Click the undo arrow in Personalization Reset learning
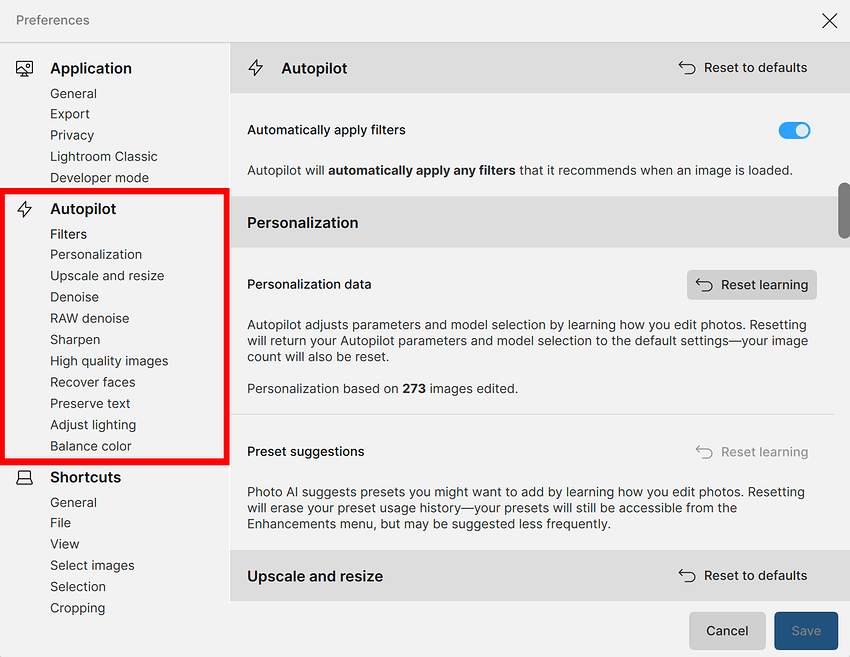 pyautogui.click(x=704, y=285)
